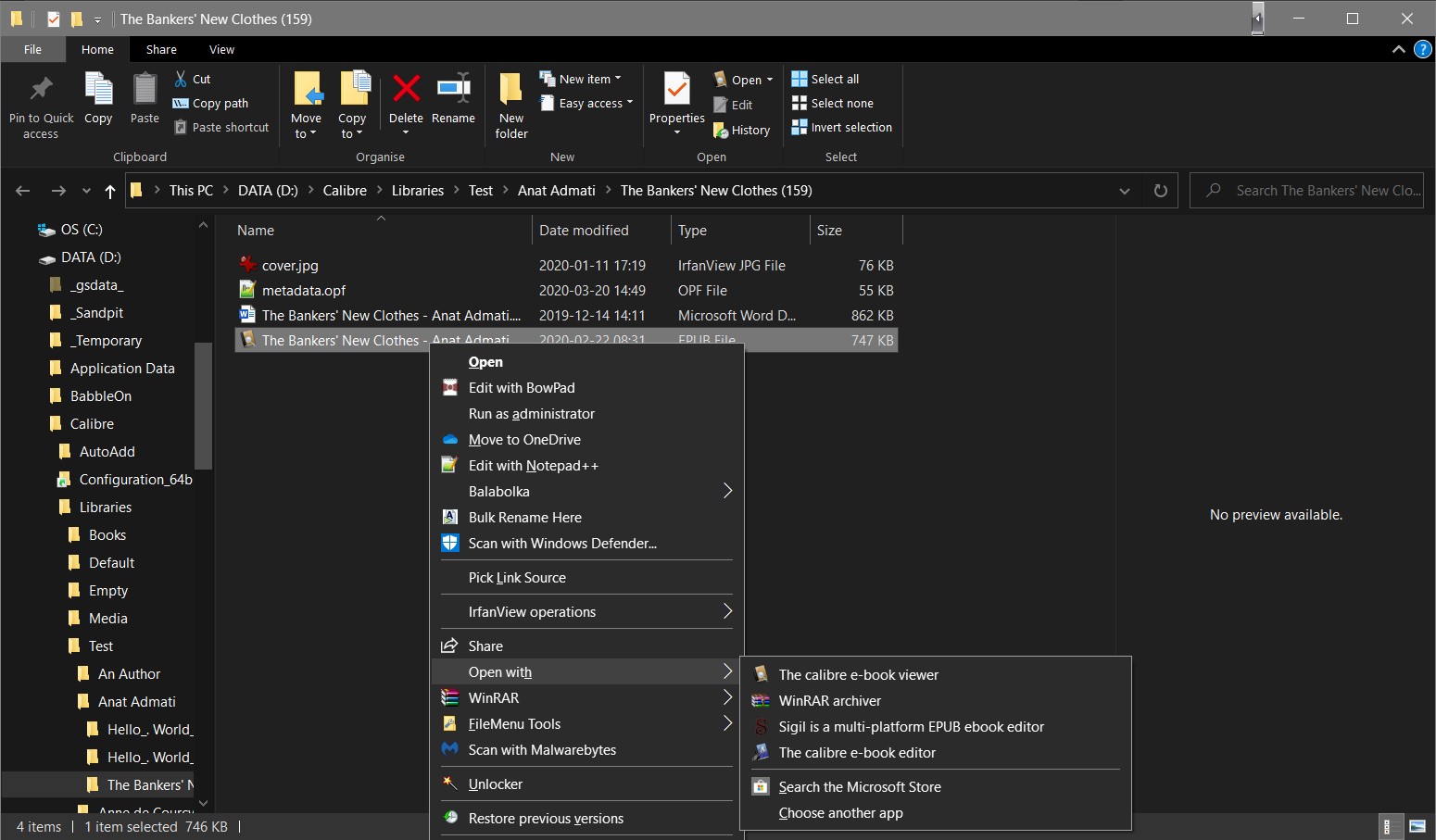Choose Scan with Malwarebytes
The height and width of the screenshot is (840, 1436).
click(587, 750)
